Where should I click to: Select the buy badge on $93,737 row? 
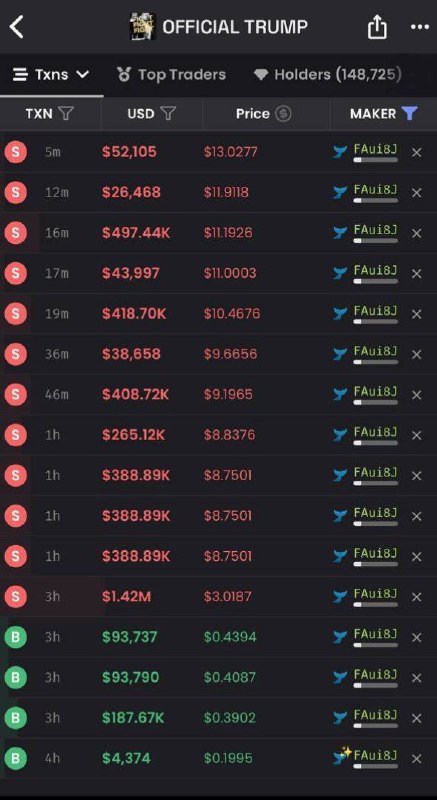(x=15, y=637)
